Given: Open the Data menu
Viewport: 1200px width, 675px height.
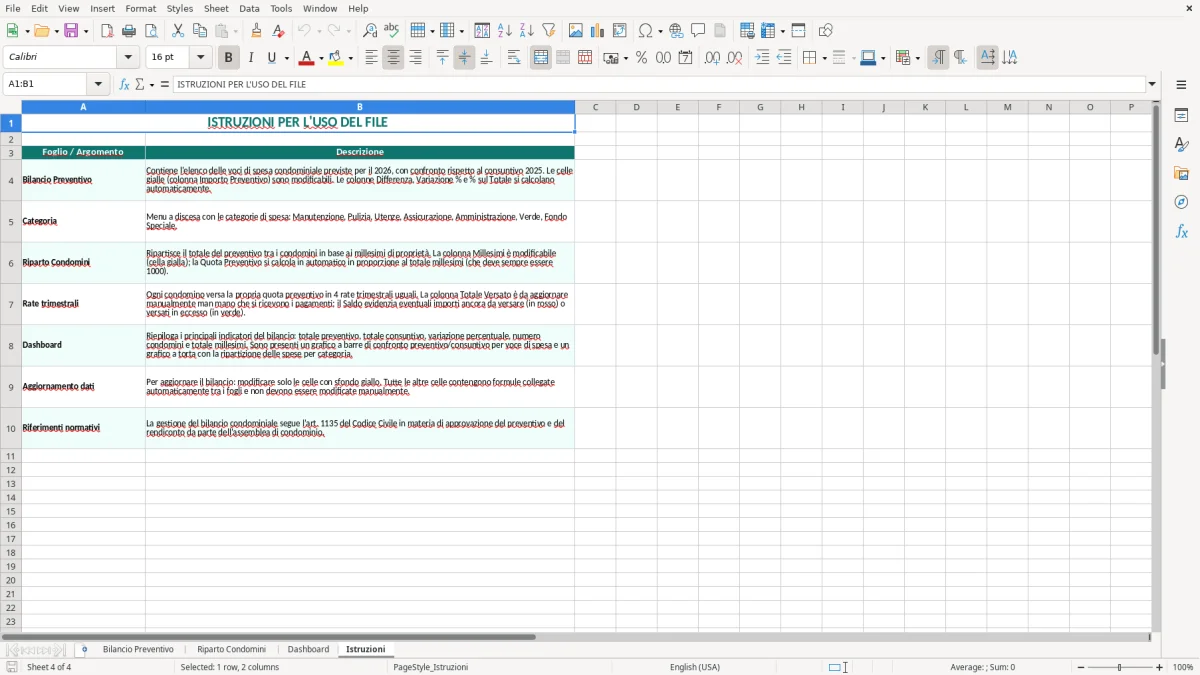Looking at the screenshot, I should click(249, 8).
